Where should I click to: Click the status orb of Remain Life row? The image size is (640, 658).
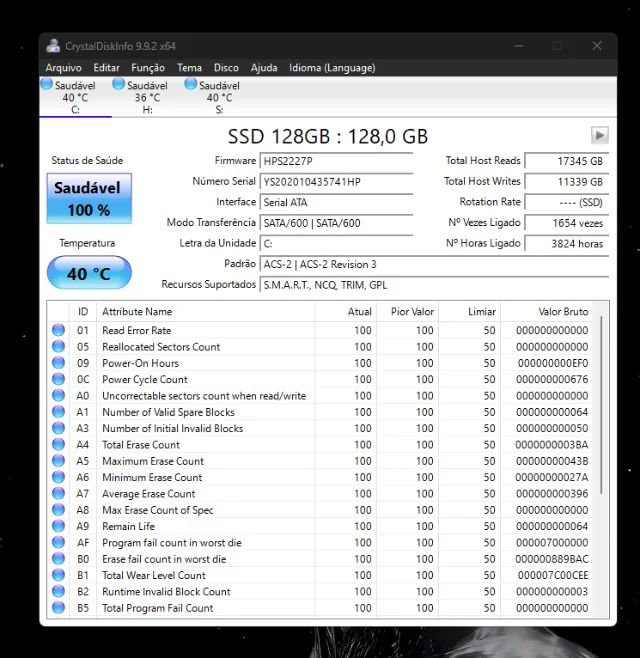(x=58, y=526)
